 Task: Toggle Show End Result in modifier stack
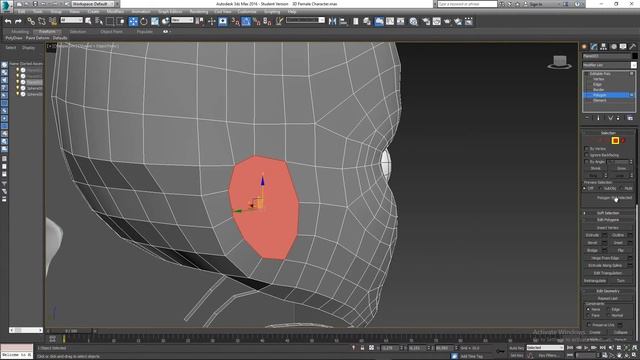[x=599, y=118]
